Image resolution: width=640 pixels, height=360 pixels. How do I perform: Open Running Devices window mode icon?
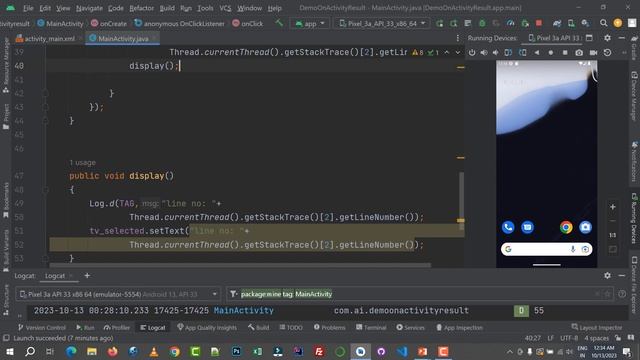[x=589, y=38]
